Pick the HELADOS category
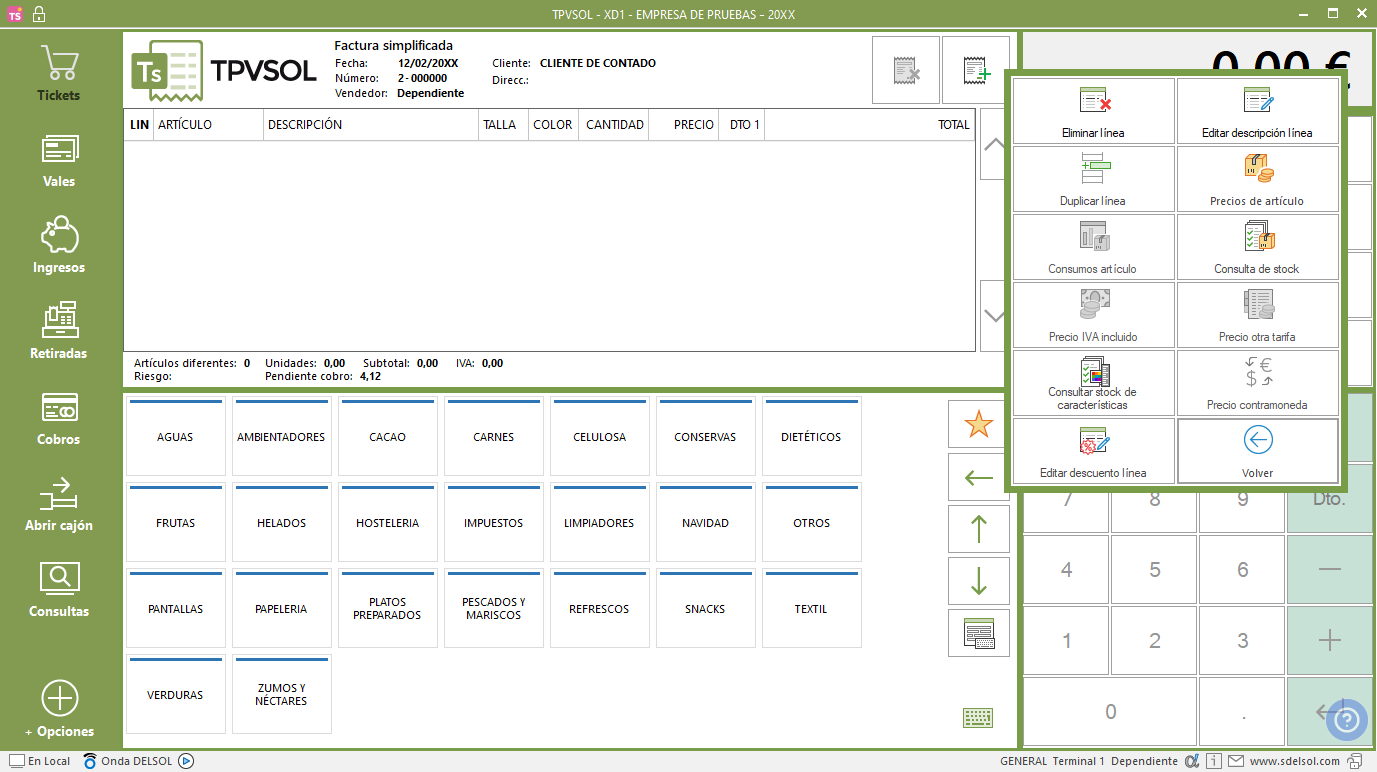1377x772 pixels. 281,523
